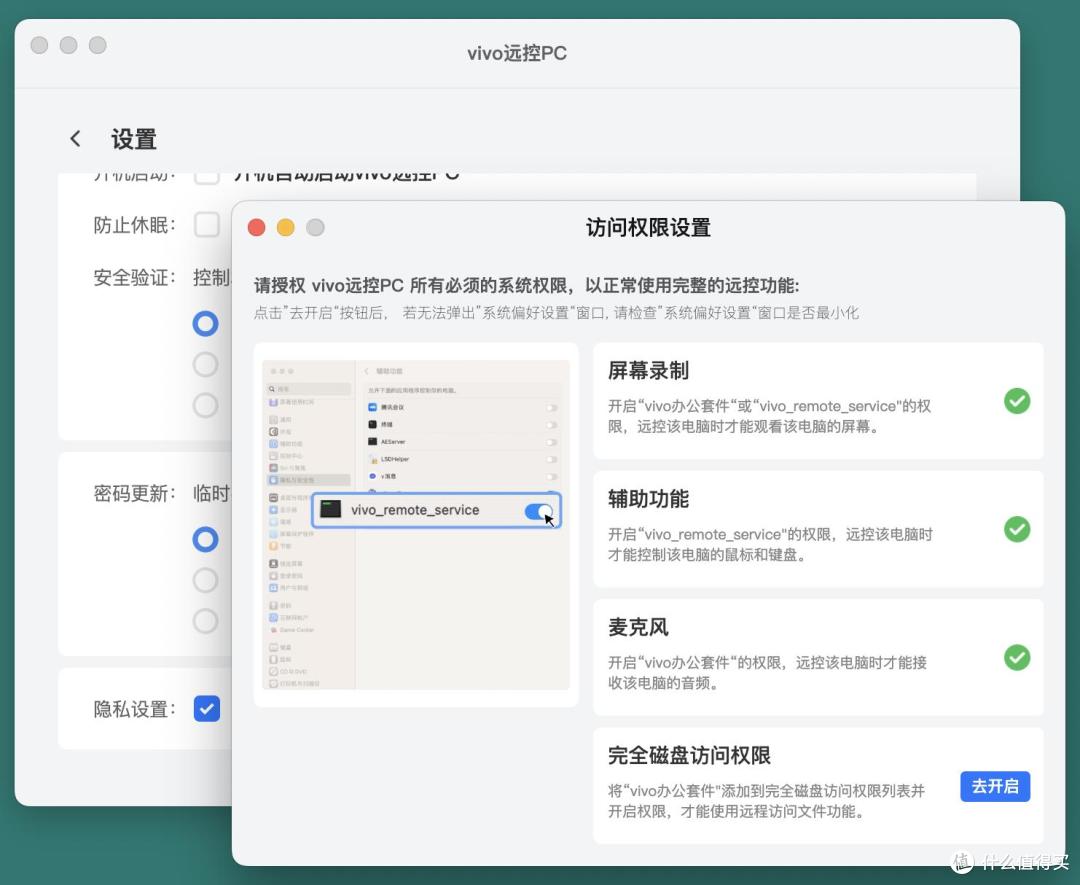Click the 完全磁盘访问权限 heading

(x=689, y=756)
